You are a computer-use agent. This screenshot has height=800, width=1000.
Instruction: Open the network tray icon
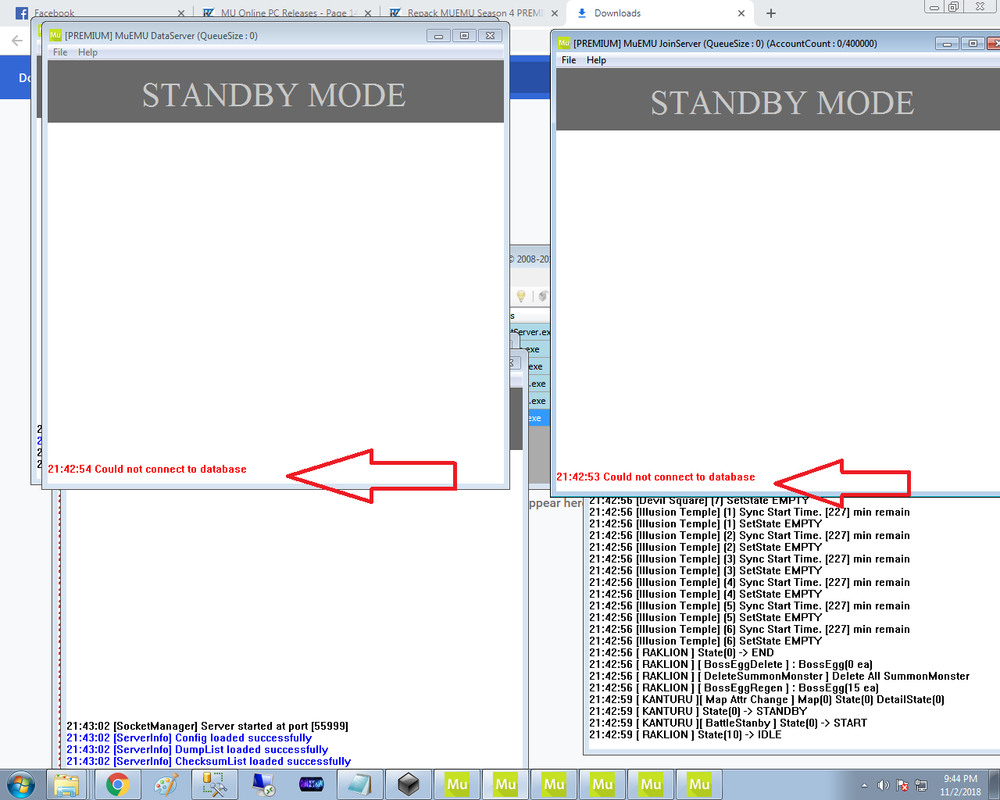click(x=921, y=785)
